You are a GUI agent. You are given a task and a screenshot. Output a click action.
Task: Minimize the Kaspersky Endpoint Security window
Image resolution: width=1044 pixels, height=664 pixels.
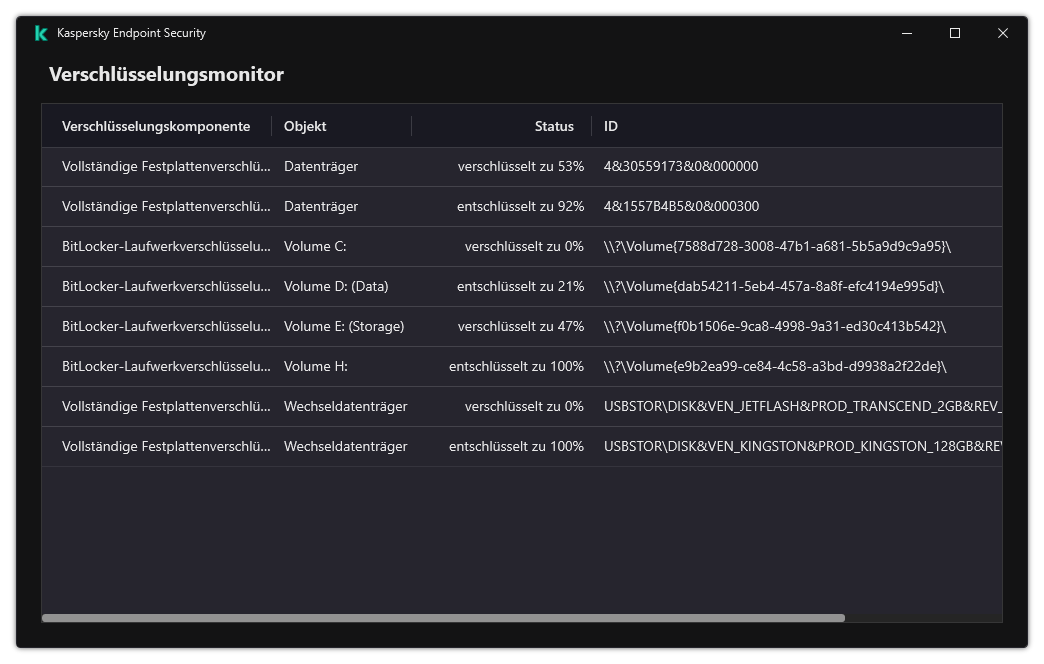coord(907,33)
